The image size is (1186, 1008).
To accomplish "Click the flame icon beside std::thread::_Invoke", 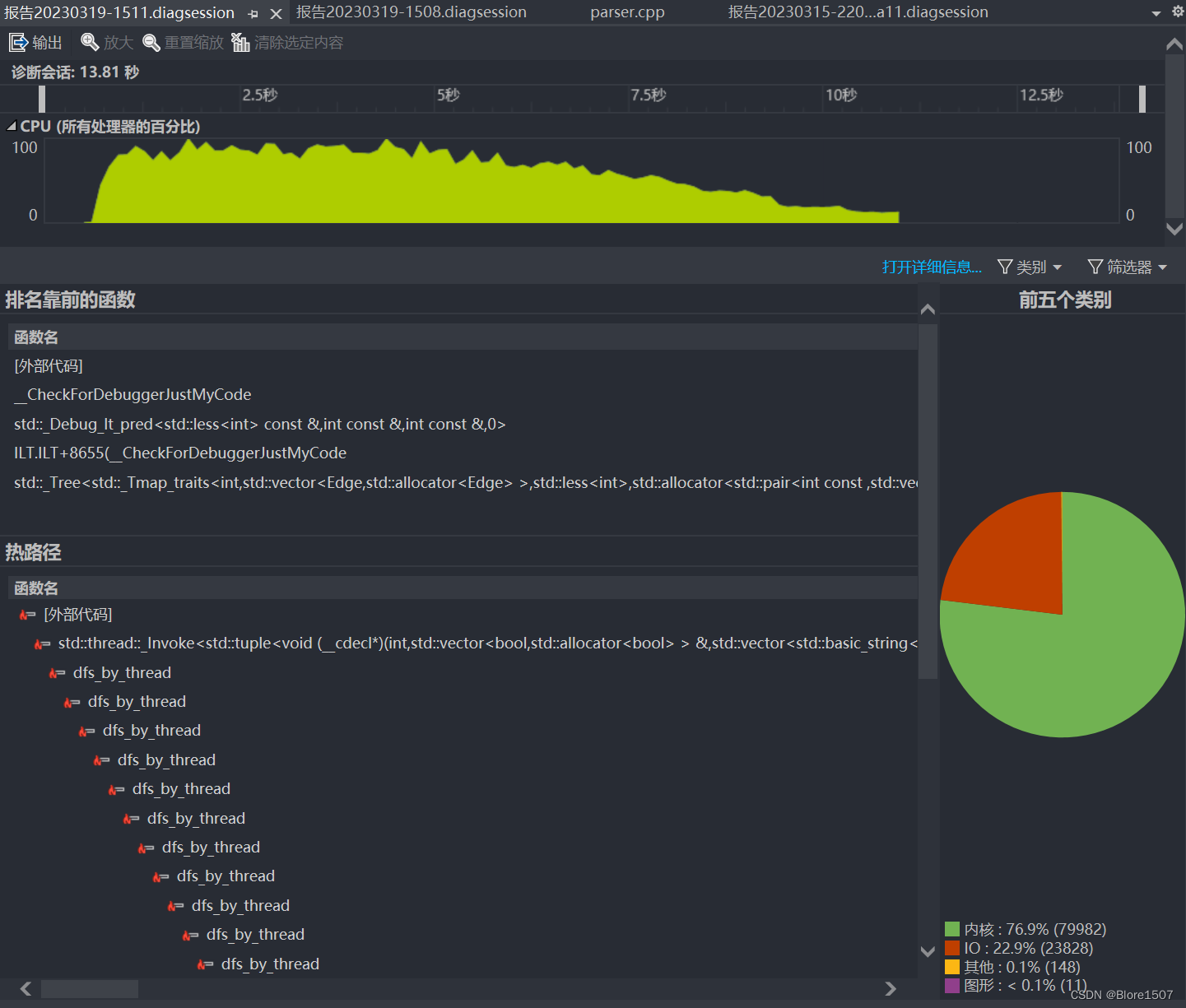I will point(42,644).
